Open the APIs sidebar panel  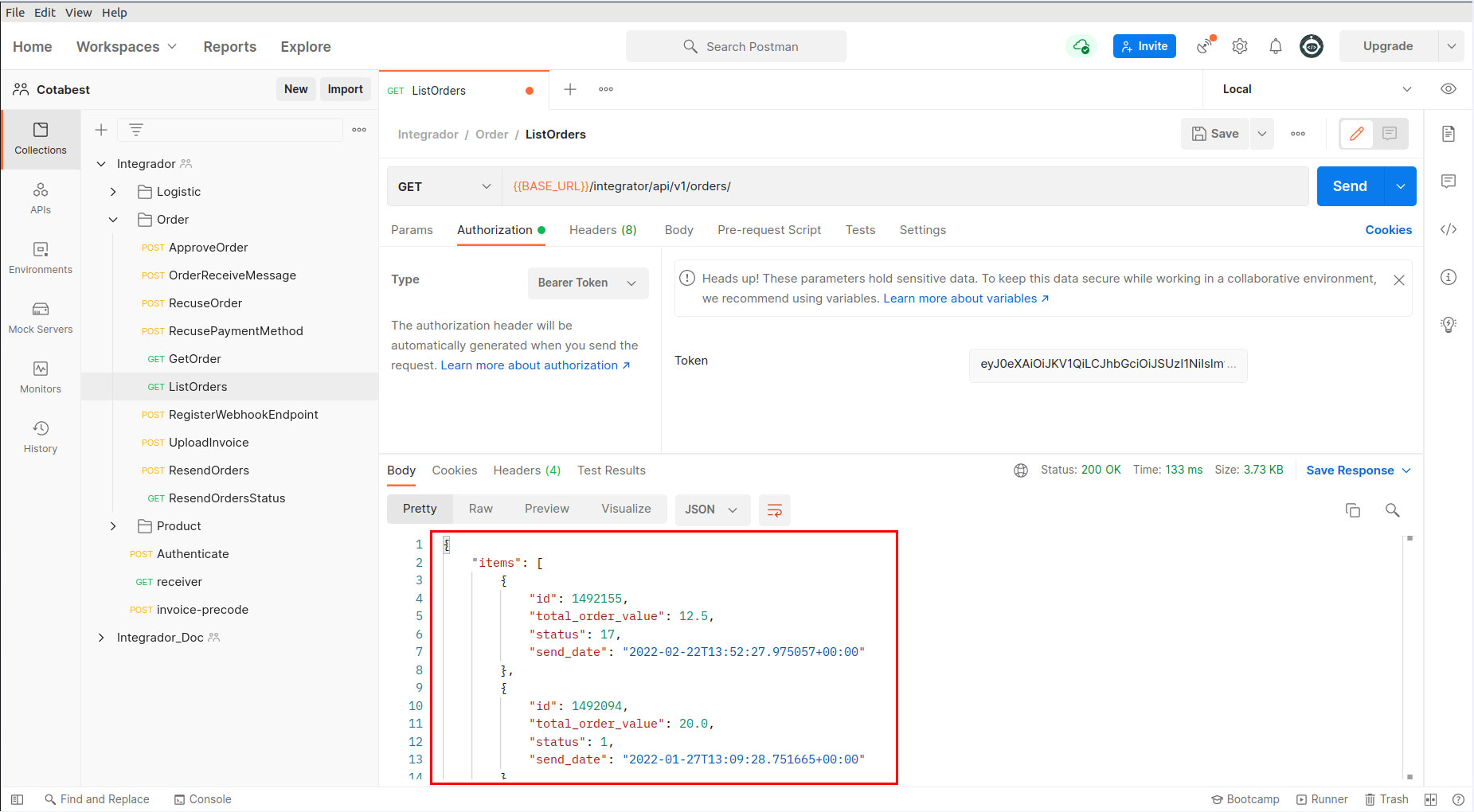41,198
